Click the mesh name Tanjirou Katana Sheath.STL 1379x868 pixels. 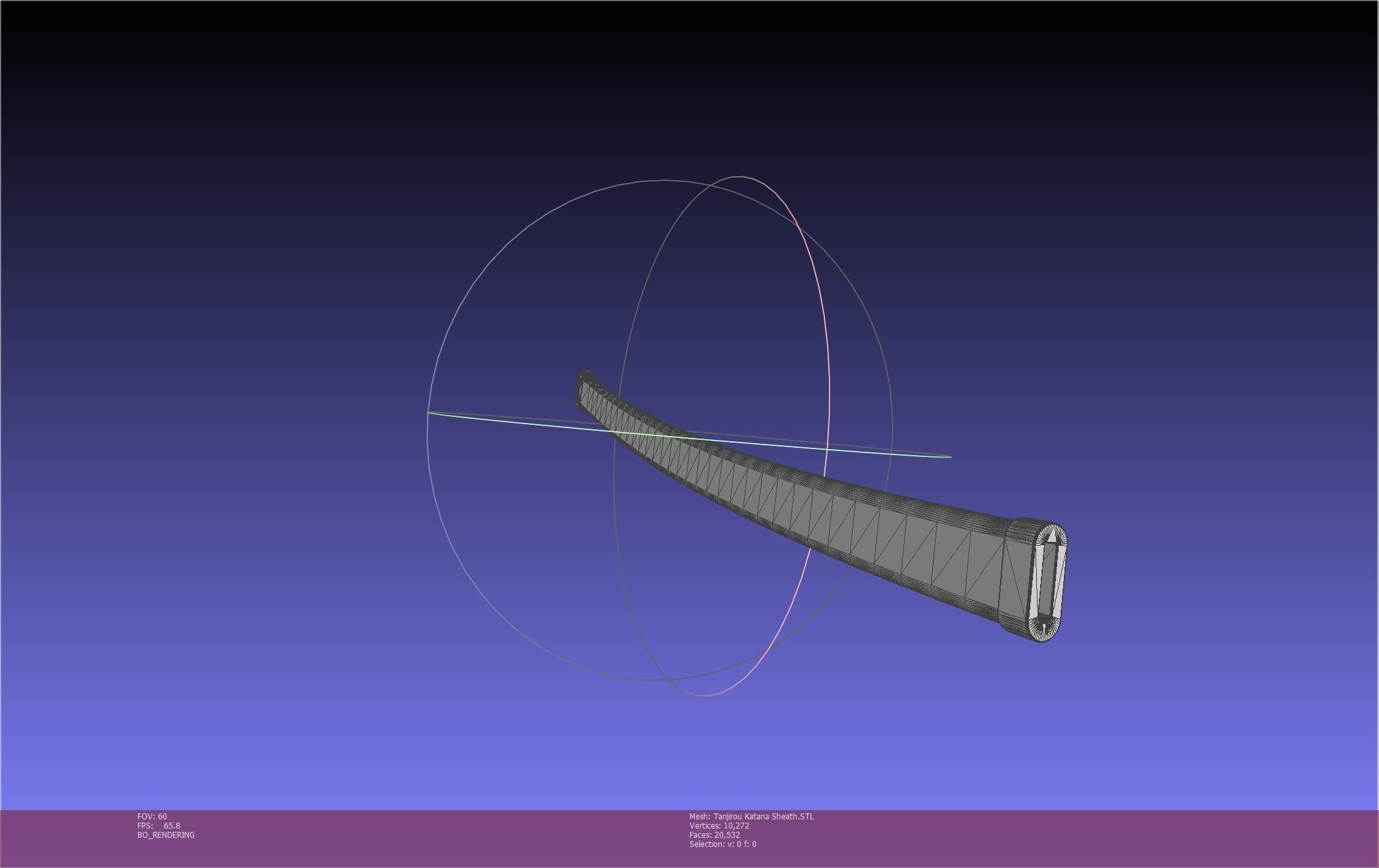[751, 816]
